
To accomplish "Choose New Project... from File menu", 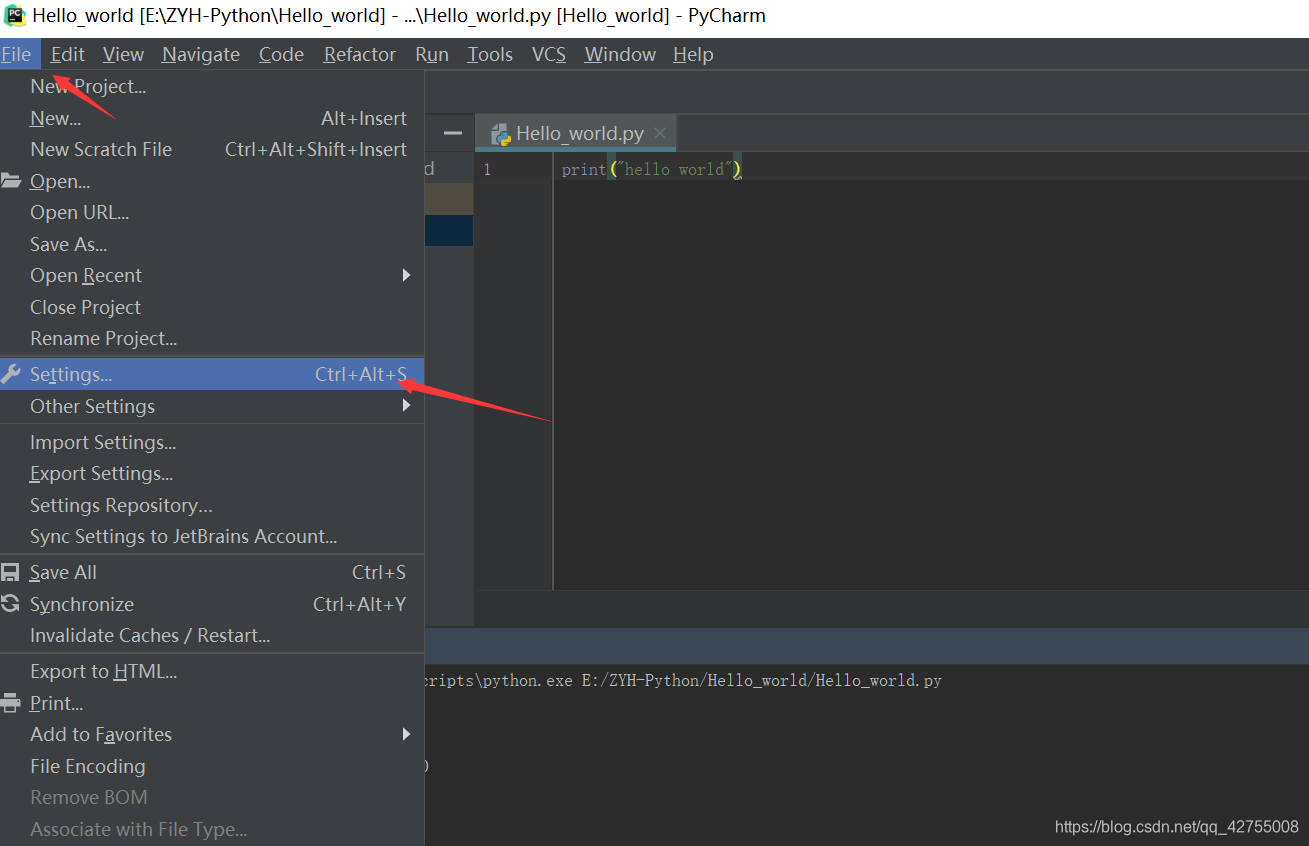I will point(212,86).
